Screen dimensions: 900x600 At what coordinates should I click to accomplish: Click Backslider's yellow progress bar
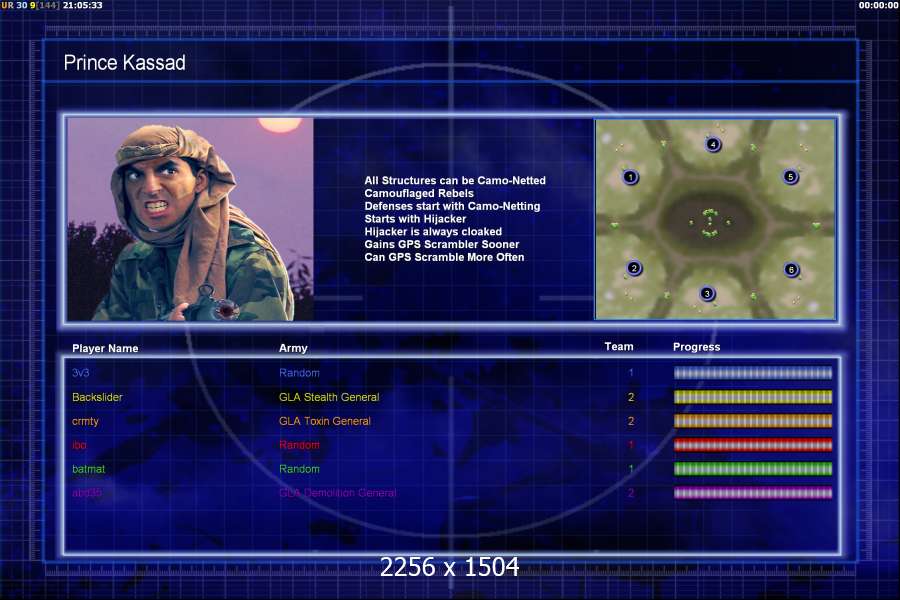coord(752,397)
